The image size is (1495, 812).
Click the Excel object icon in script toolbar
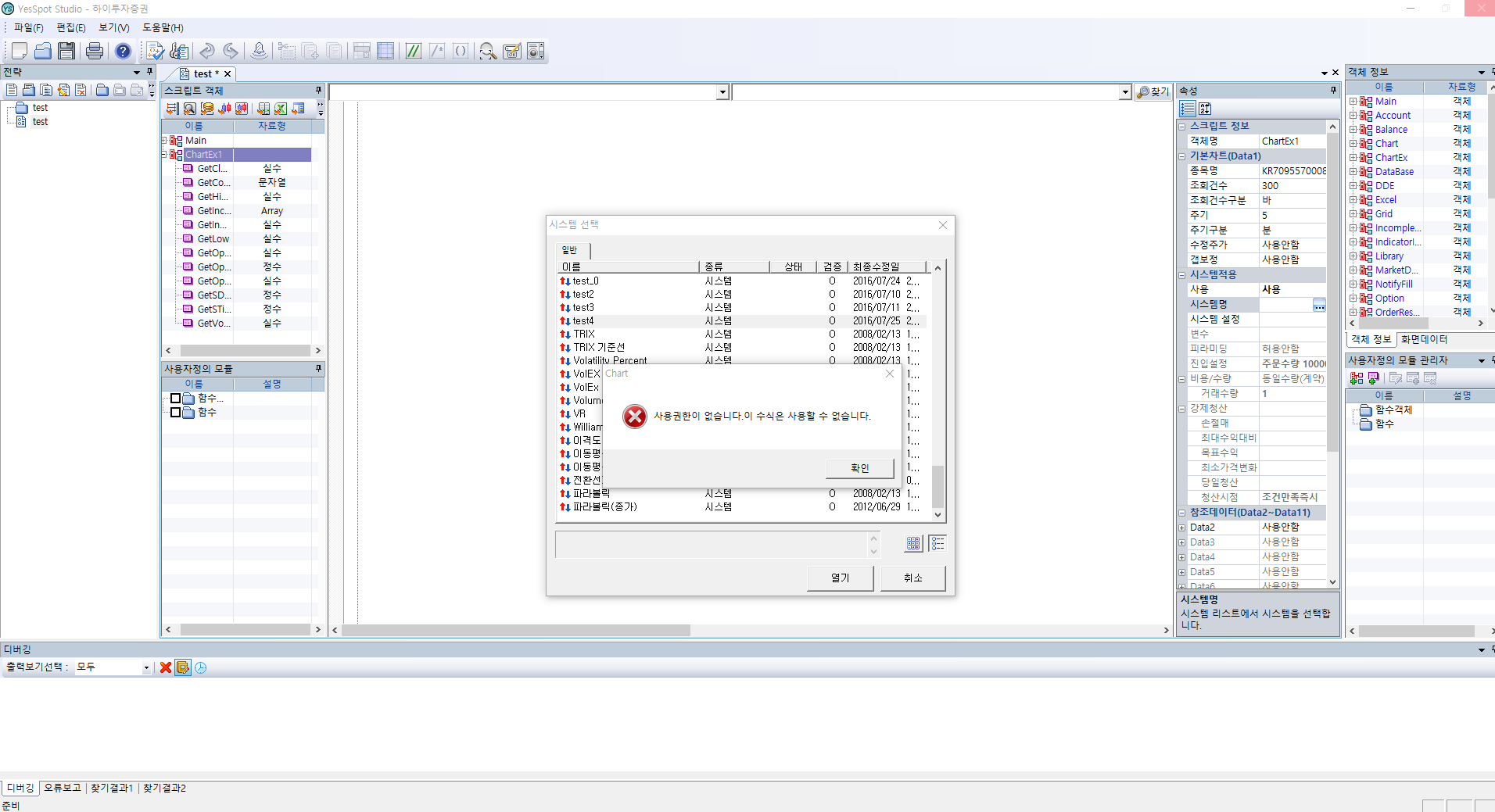(281, 109)
